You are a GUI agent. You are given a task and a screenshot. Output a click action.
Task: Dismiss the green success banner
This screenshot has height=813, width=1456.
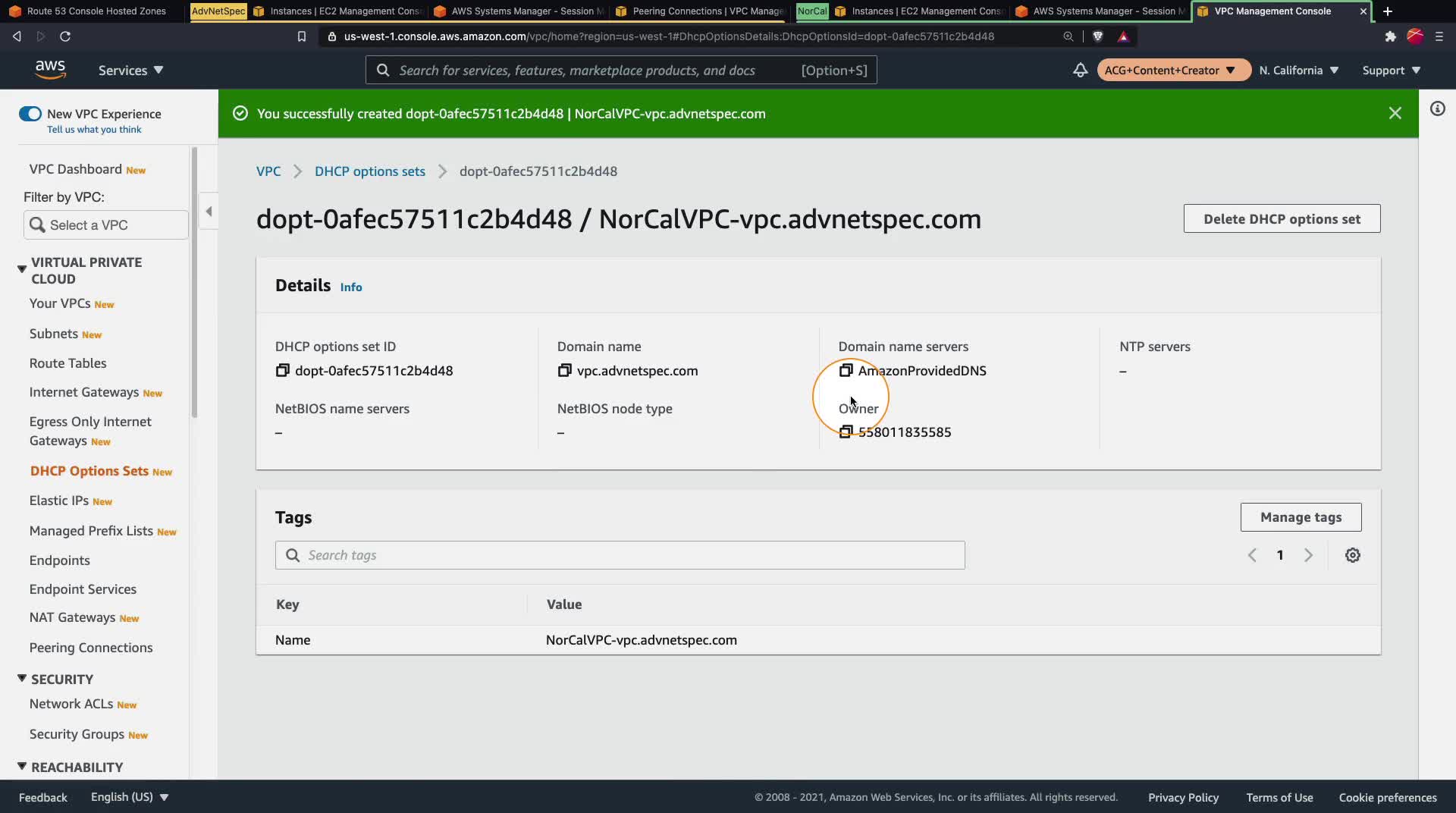(1395, 113)
